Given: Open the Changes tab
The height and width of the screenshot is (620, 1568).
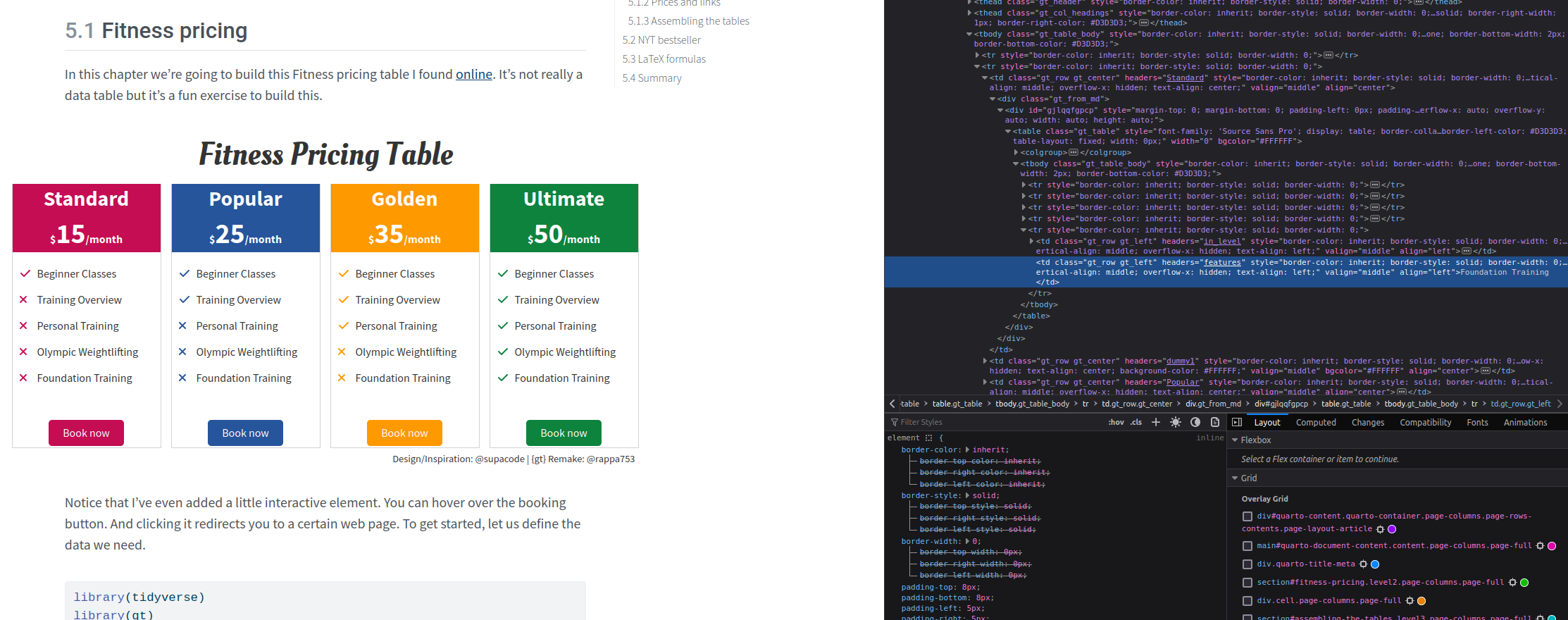Looking at the screenshot, I should pos(1368,423).
